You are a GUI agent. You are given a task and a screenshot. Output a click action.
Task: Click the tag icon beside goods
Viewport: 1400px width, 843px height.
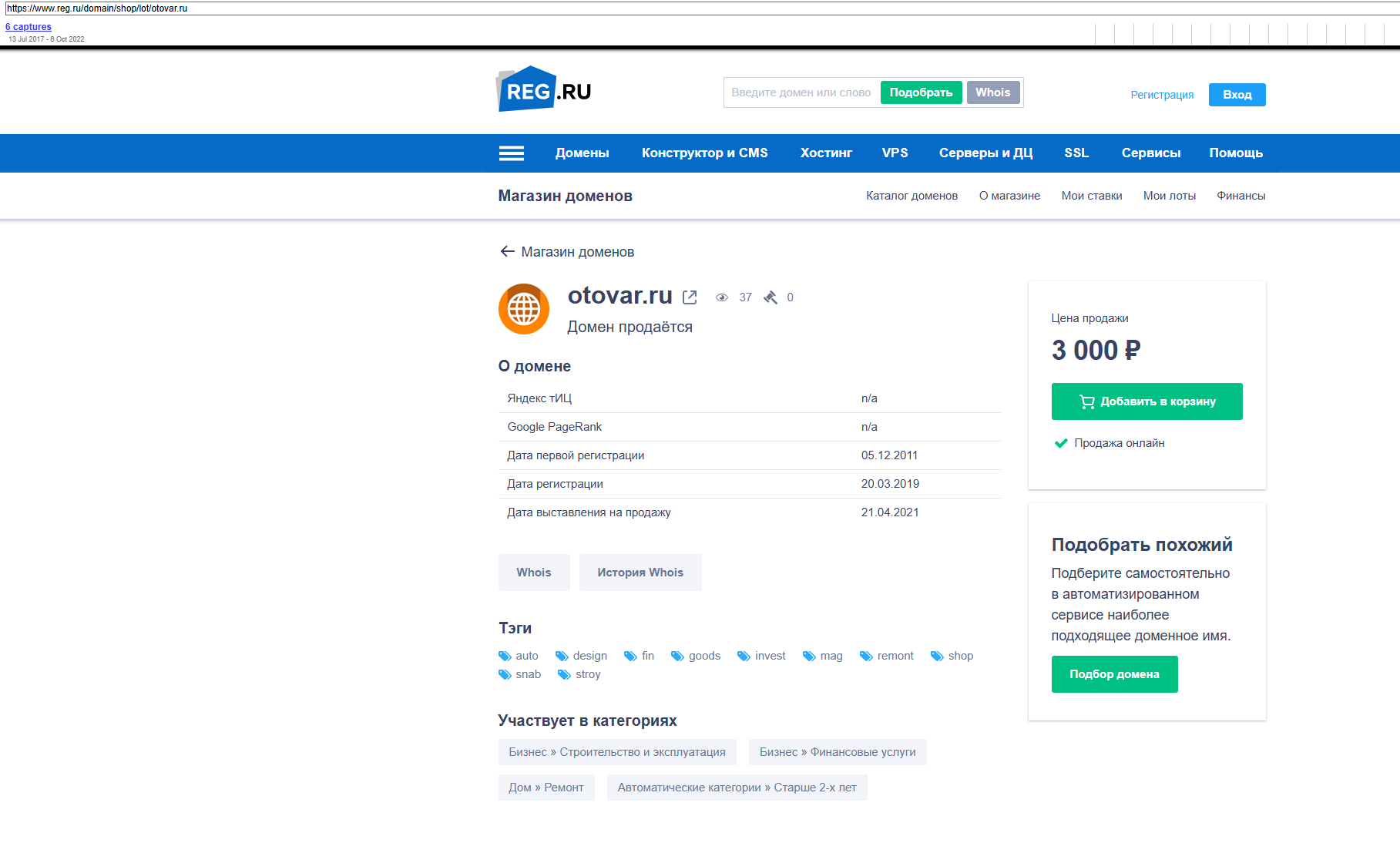(677, 656)
